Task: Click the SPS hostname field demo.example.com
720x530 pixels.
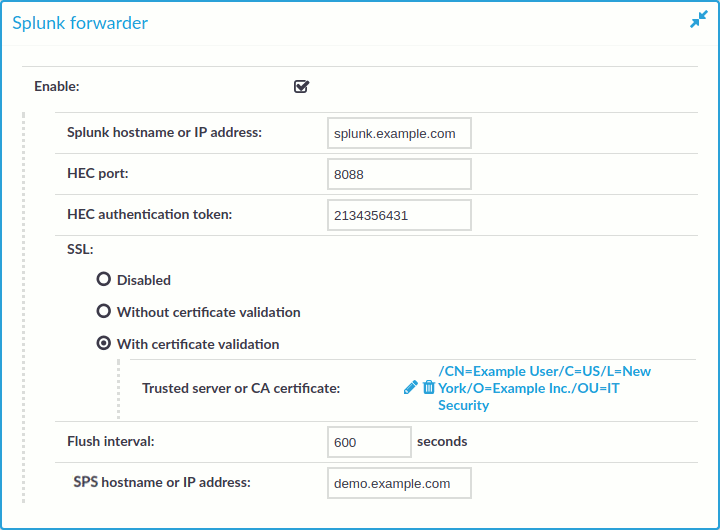Action: click(399, 483)
